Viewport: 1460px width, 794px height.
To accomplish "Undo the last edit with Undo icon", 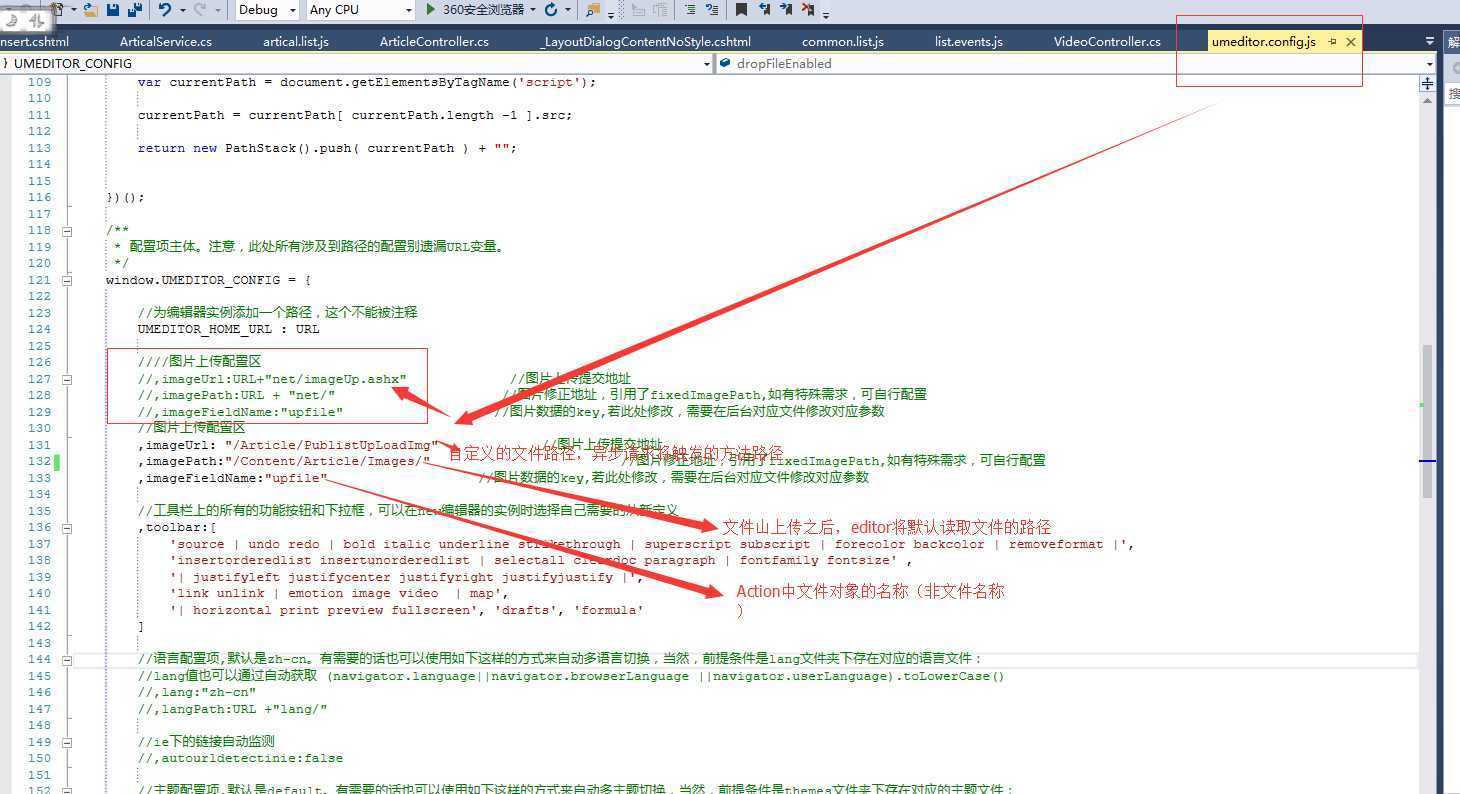I will pos(165,9).
